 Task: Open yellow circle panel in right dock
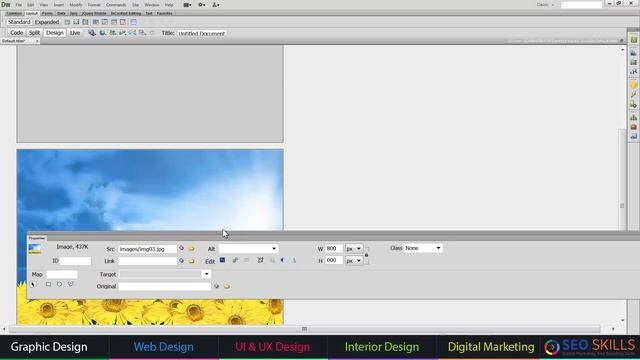pos(633,85)
